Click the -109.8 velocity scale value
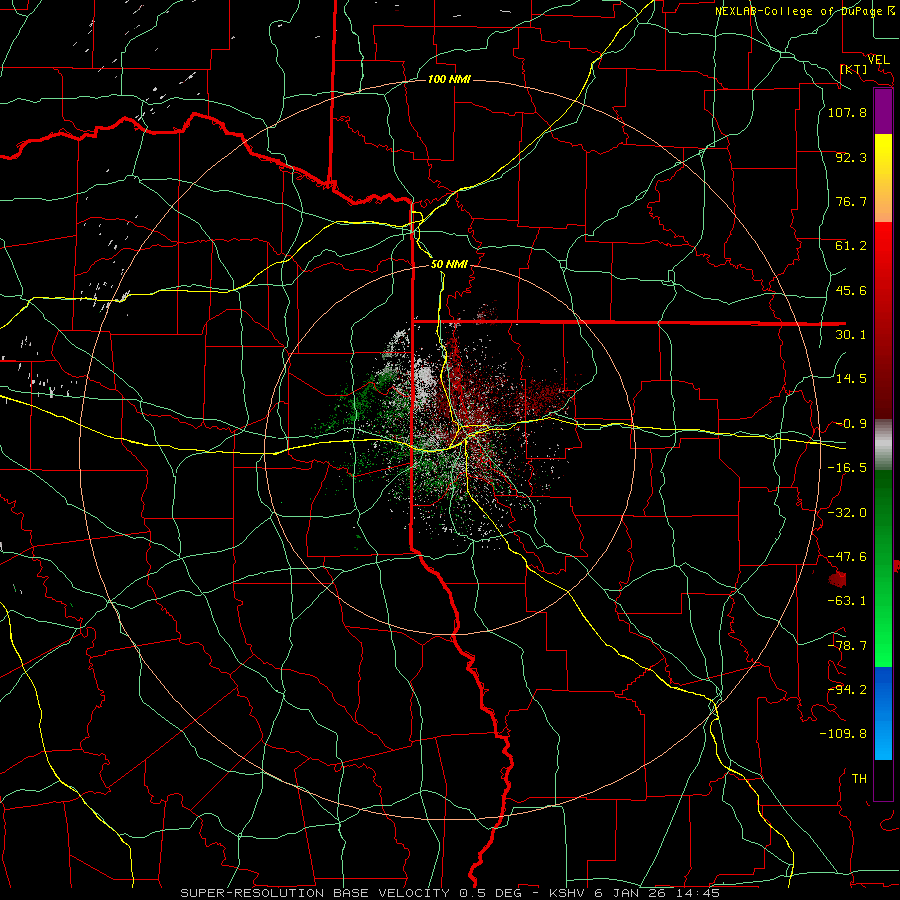The width and height of the screenshot is (900, 900). (843, 734)
